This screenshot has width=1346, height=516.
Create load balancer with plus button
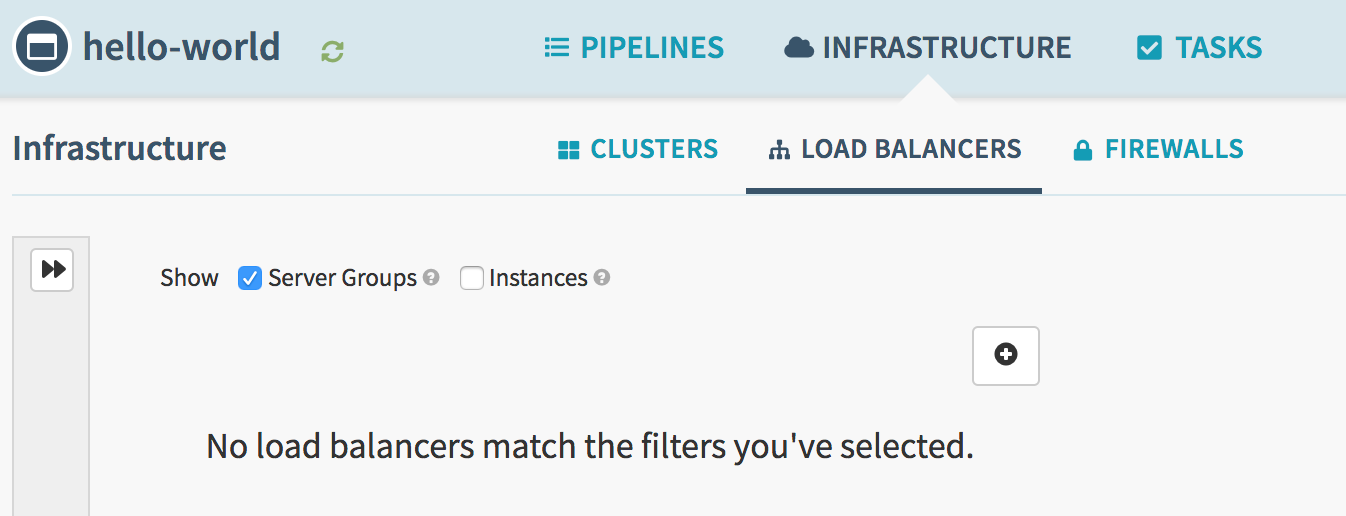tap(1006, 355)
